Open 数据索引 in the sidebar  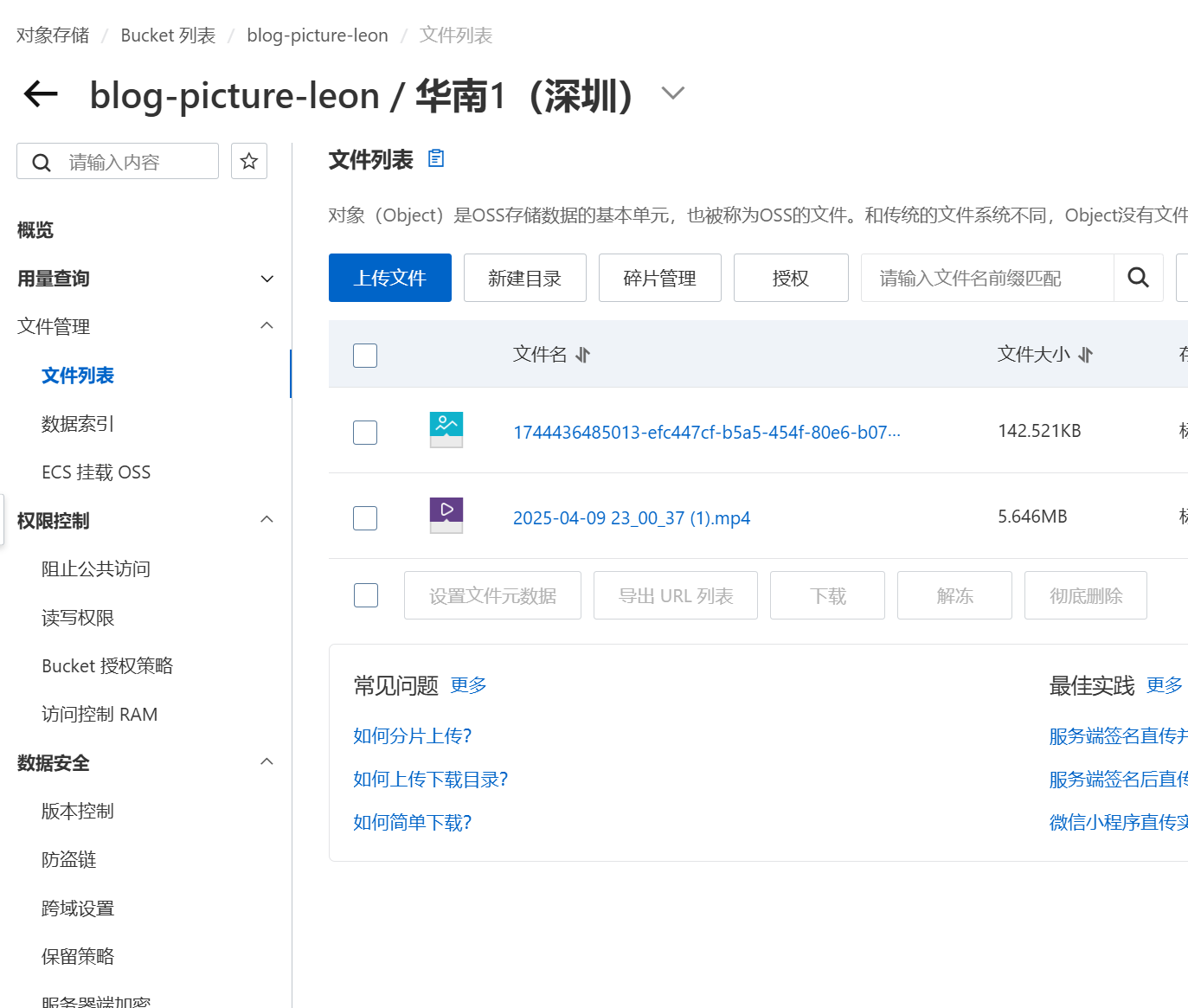tap(78, 424)
